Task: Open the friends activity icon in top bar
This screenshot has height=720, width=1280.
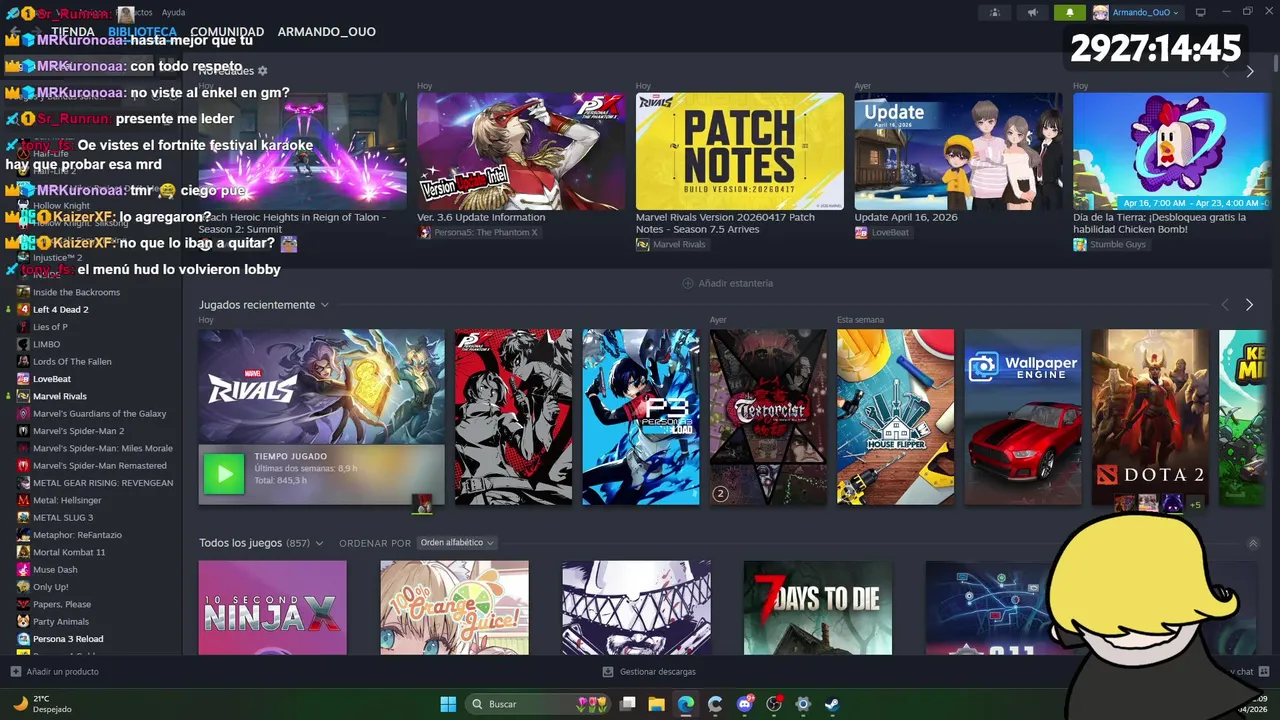Action: [994, 12]
